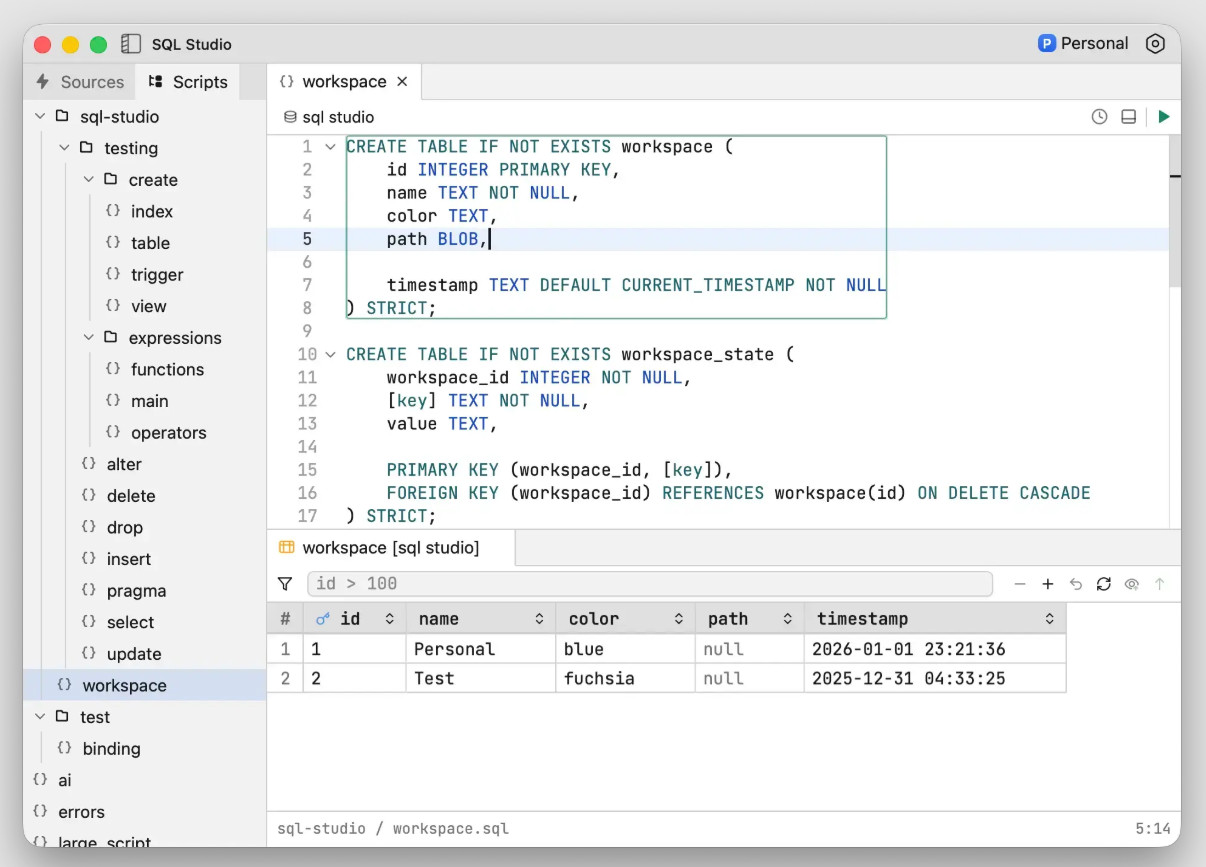Run the script with the green play button

1163,117
